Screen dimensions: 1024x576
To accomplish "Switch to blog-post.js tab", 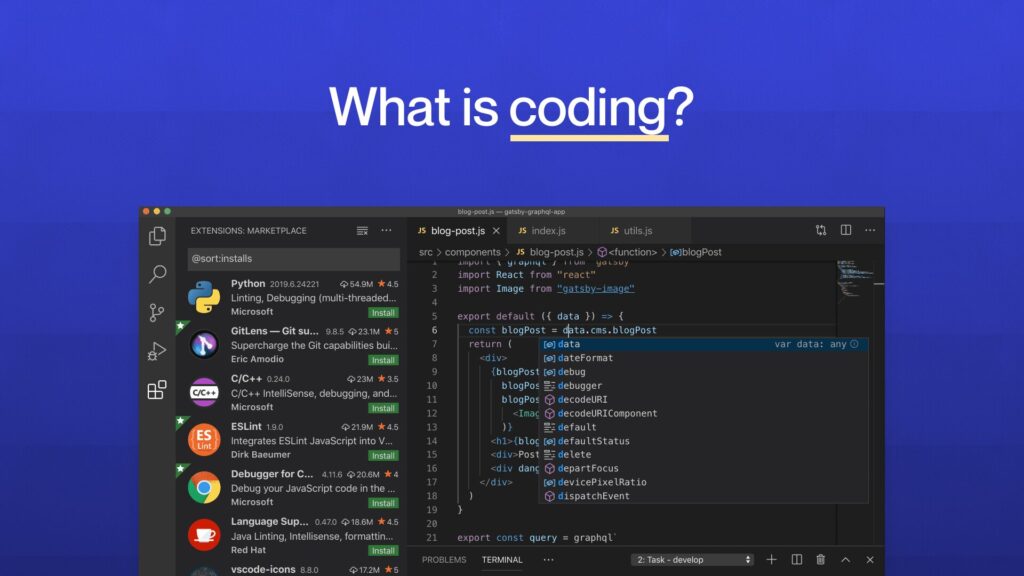I will pos(458,231).
